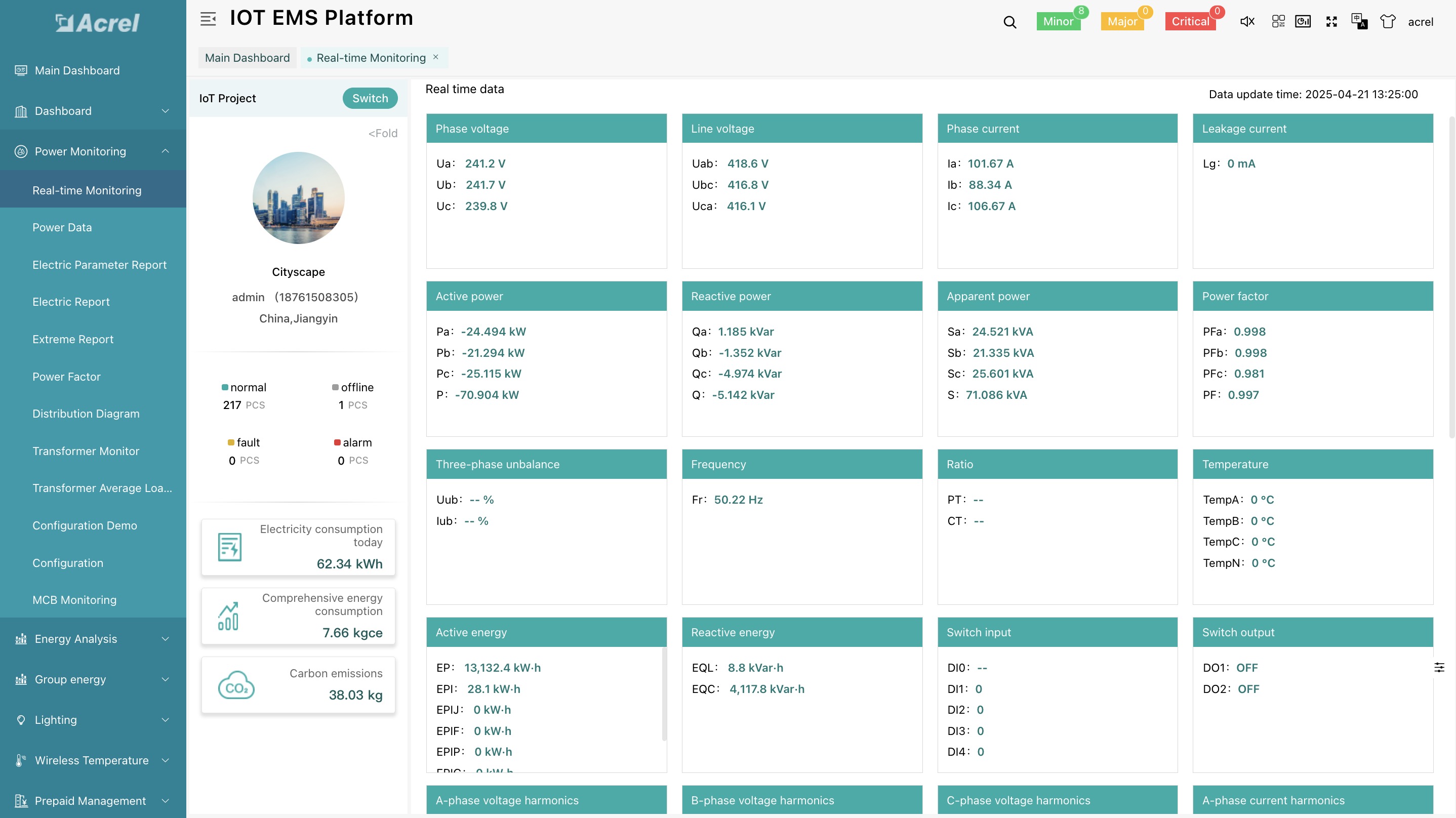
Task: Click the Switch project button
Action: (370, 98)
